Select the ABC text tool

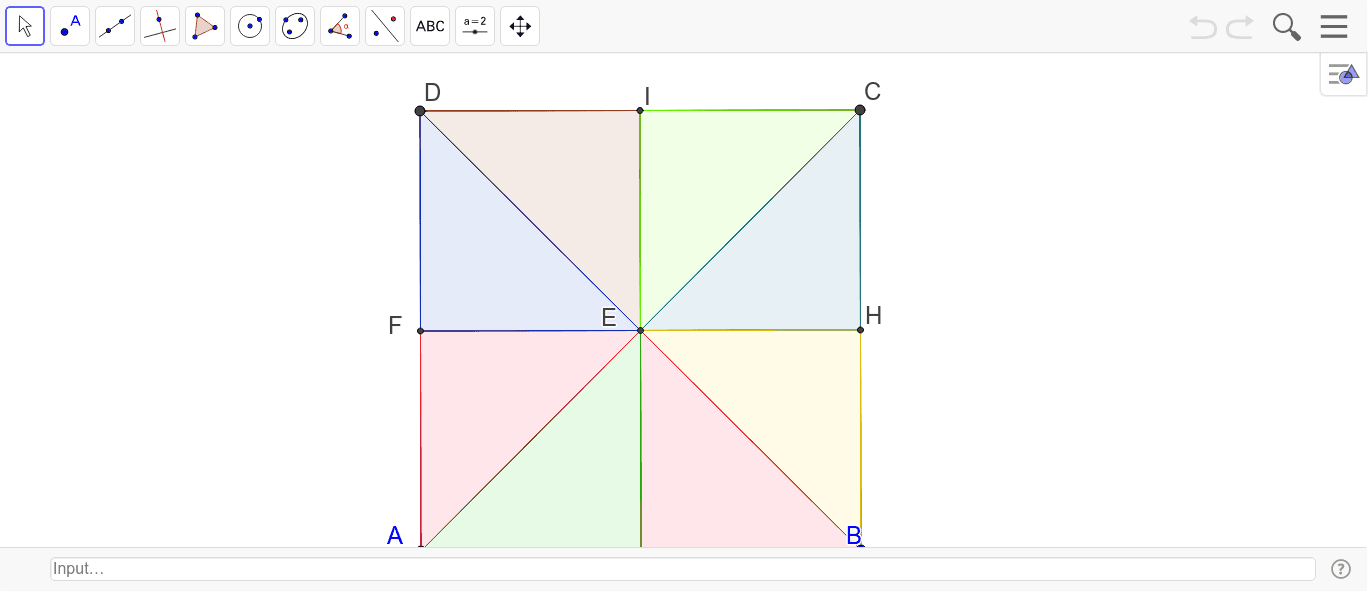click(430, 25)
